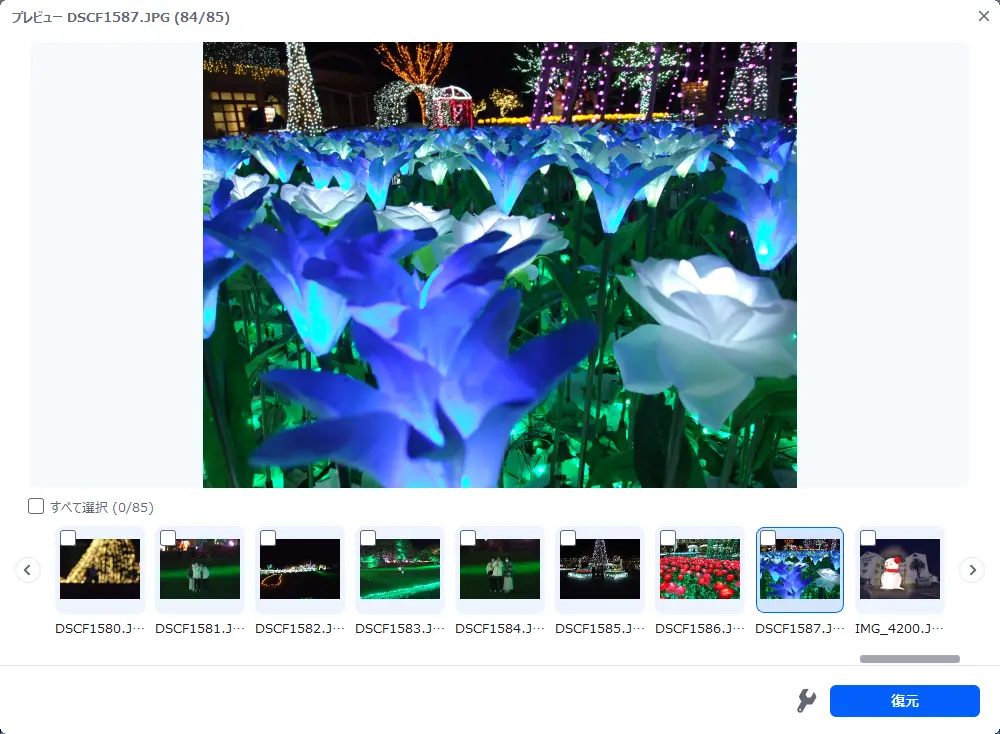
Task: Tick the checkbox on DSCF1585 thumbnail
Action: 568,538
